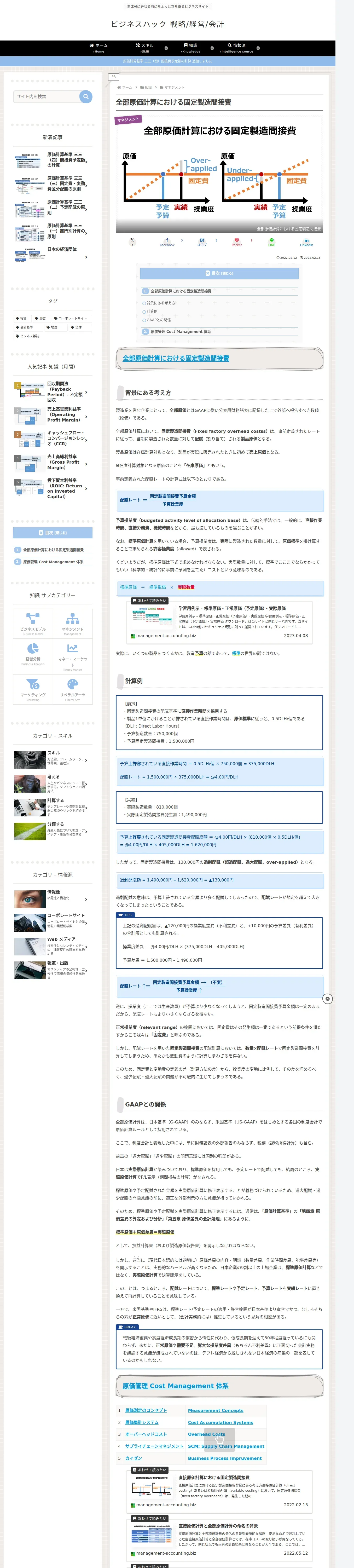Close the sidebar table of contents (目次)
This screenshot has width=354, height=1568.
53,533
